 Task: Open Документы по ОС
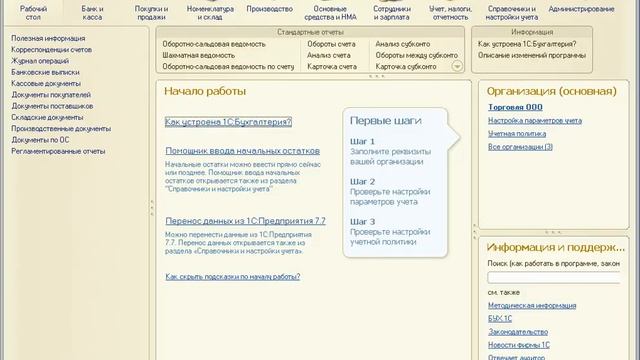pos(40,140)
